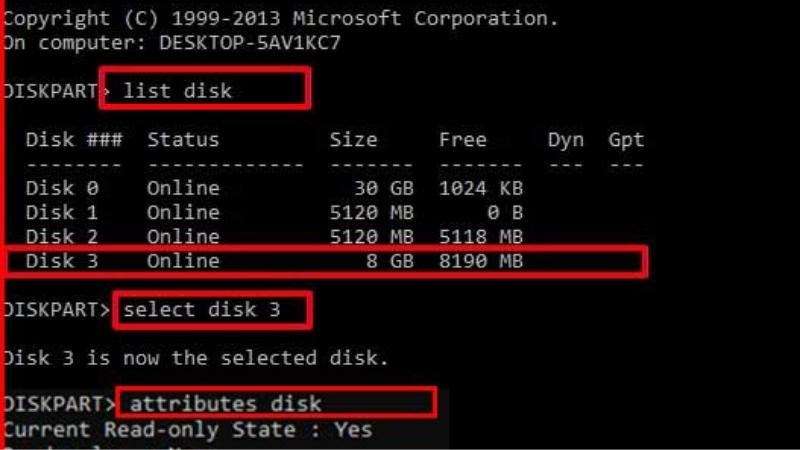Click the Dyn column header
800x450 pixels.
tap(566, 140)
